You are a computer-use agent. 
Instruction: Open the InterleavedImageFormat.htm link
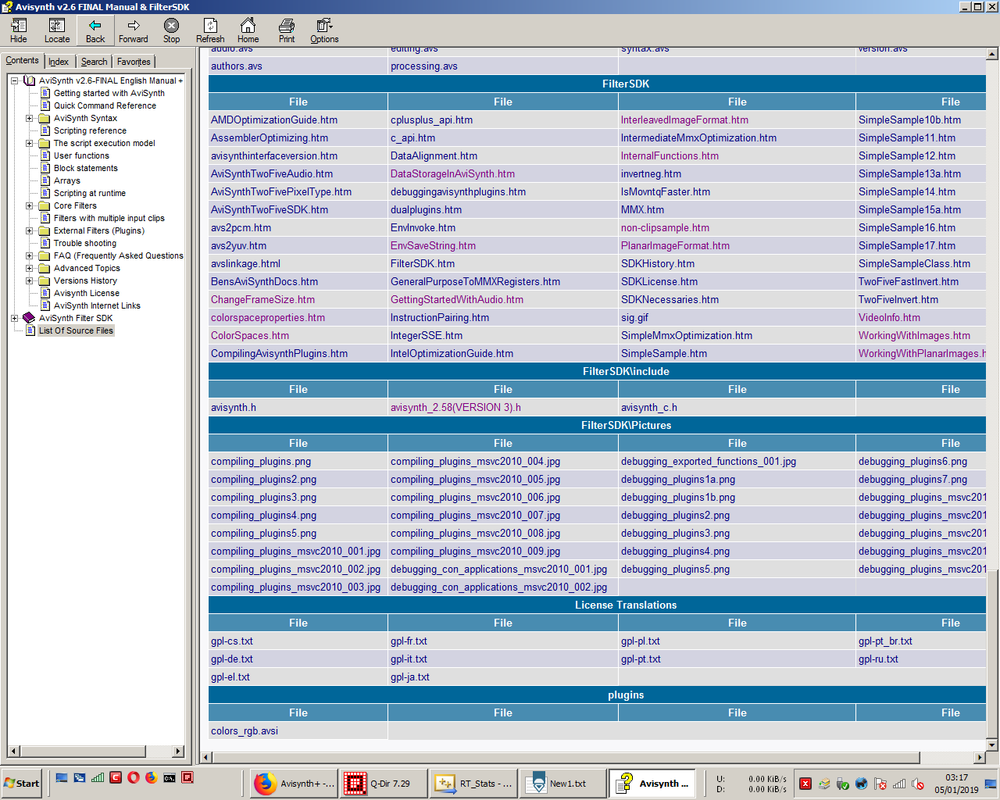685,120
